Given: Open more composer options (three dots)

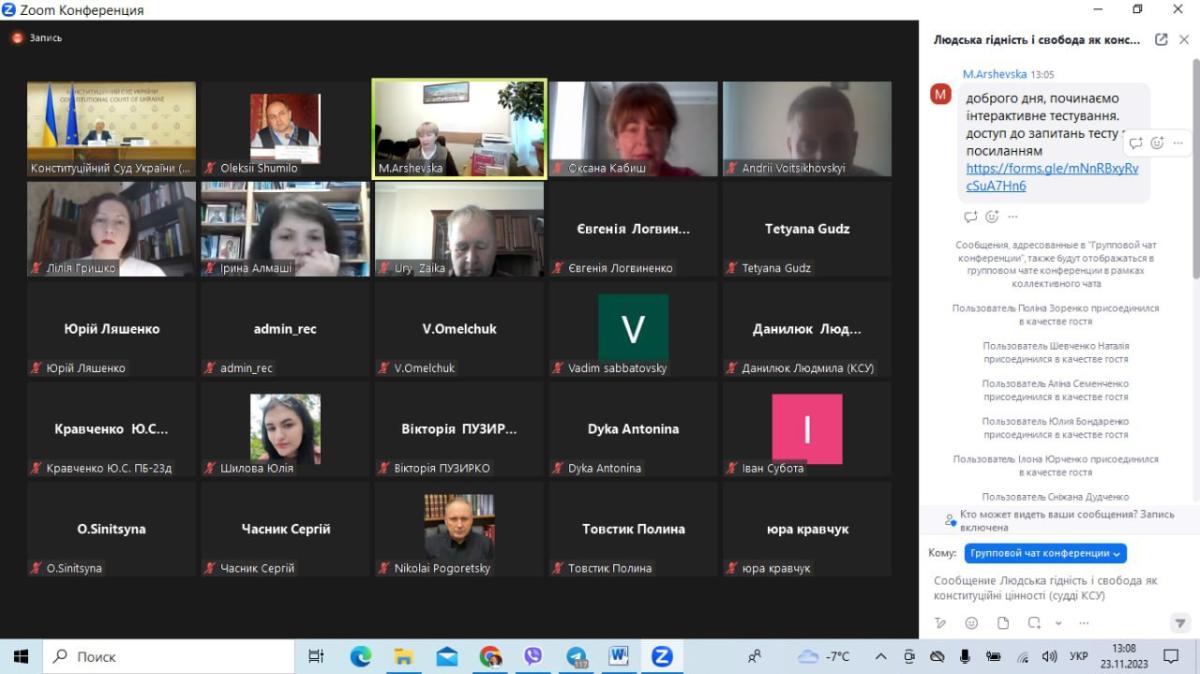Looking at the screenshot, I should pyautogui.click(x=1083, y=623).
